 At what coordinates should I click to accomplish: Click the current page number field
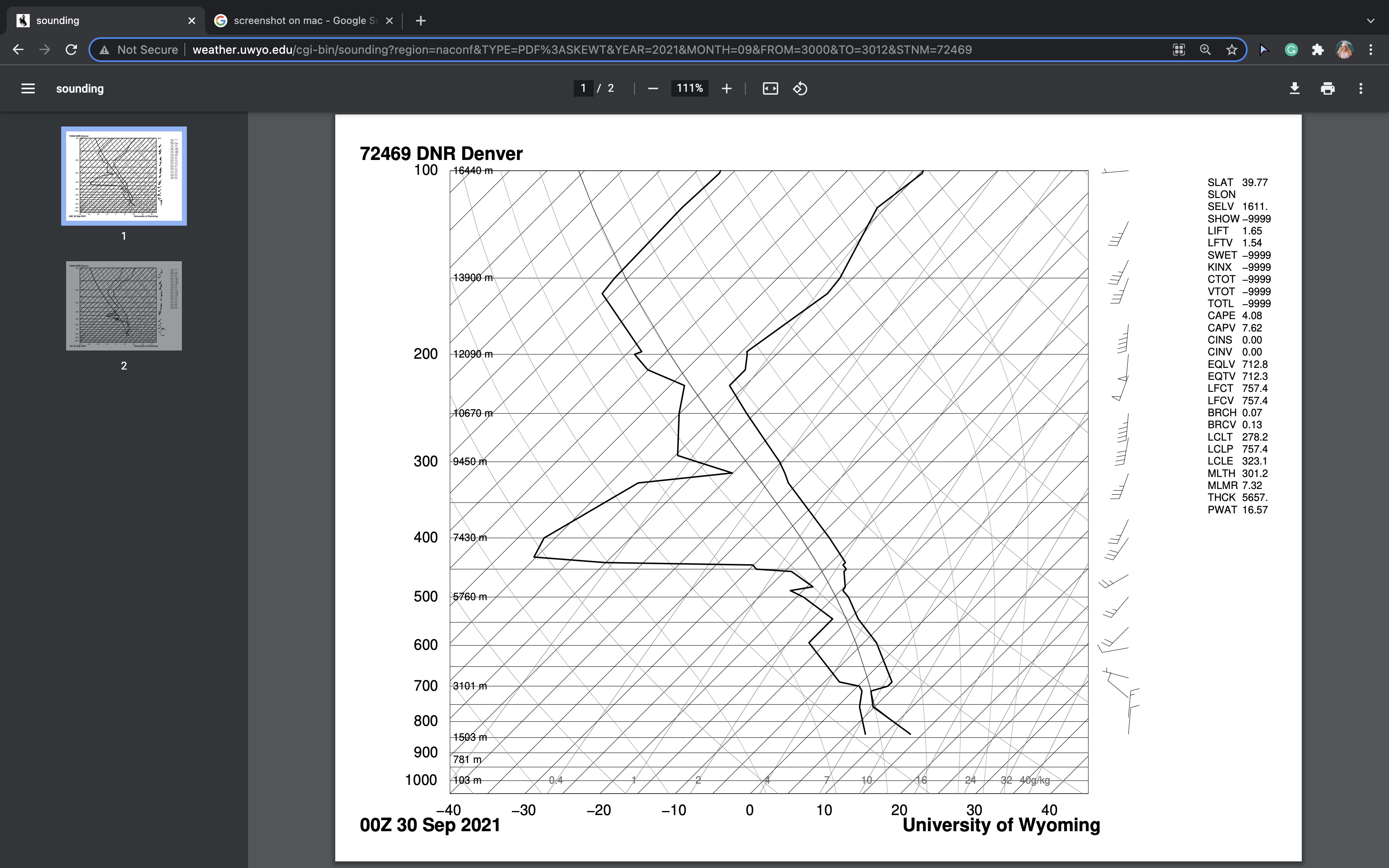583,88
